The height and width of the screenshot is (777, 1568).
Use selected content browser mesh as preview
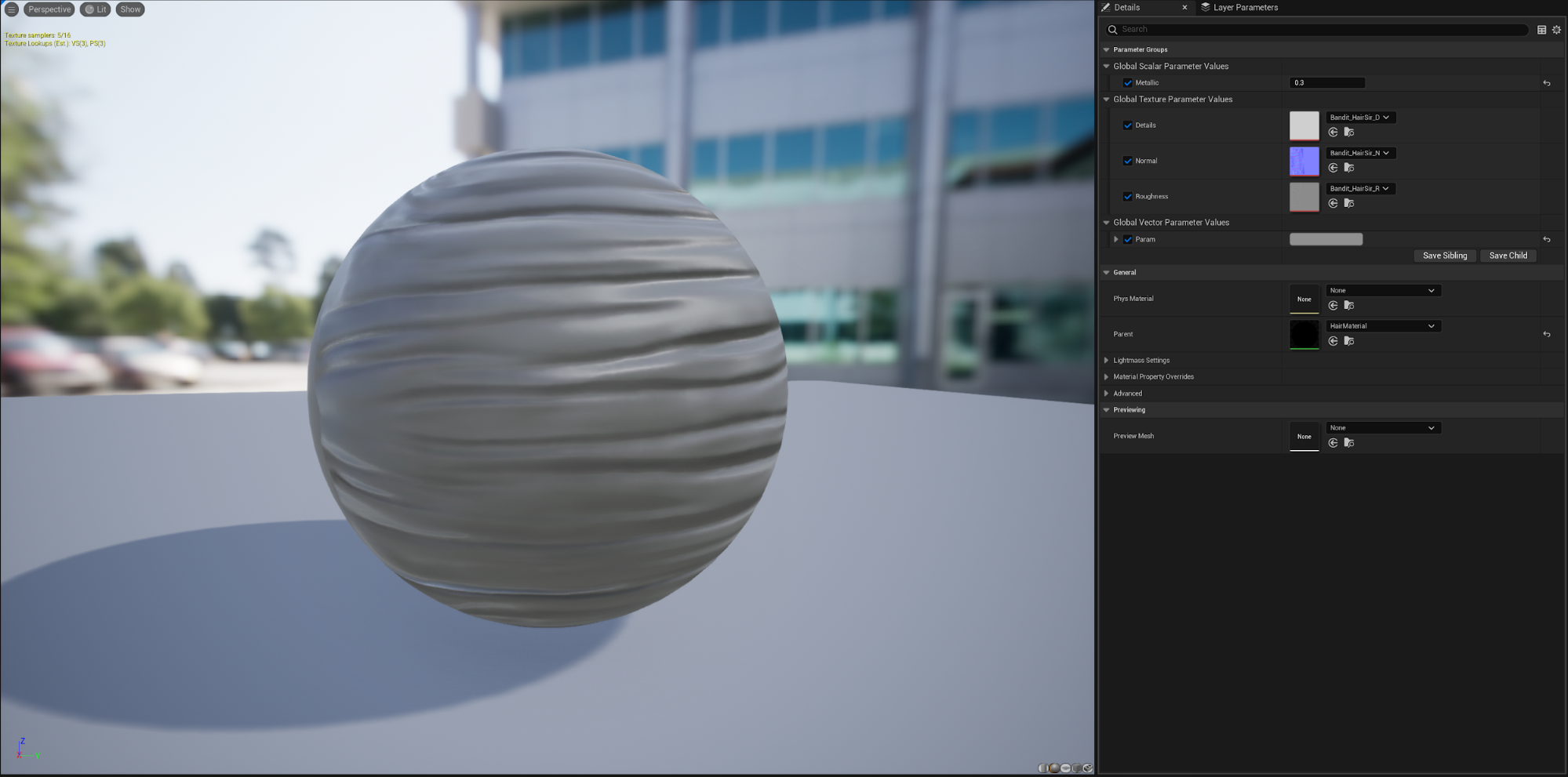[1087, 768]
